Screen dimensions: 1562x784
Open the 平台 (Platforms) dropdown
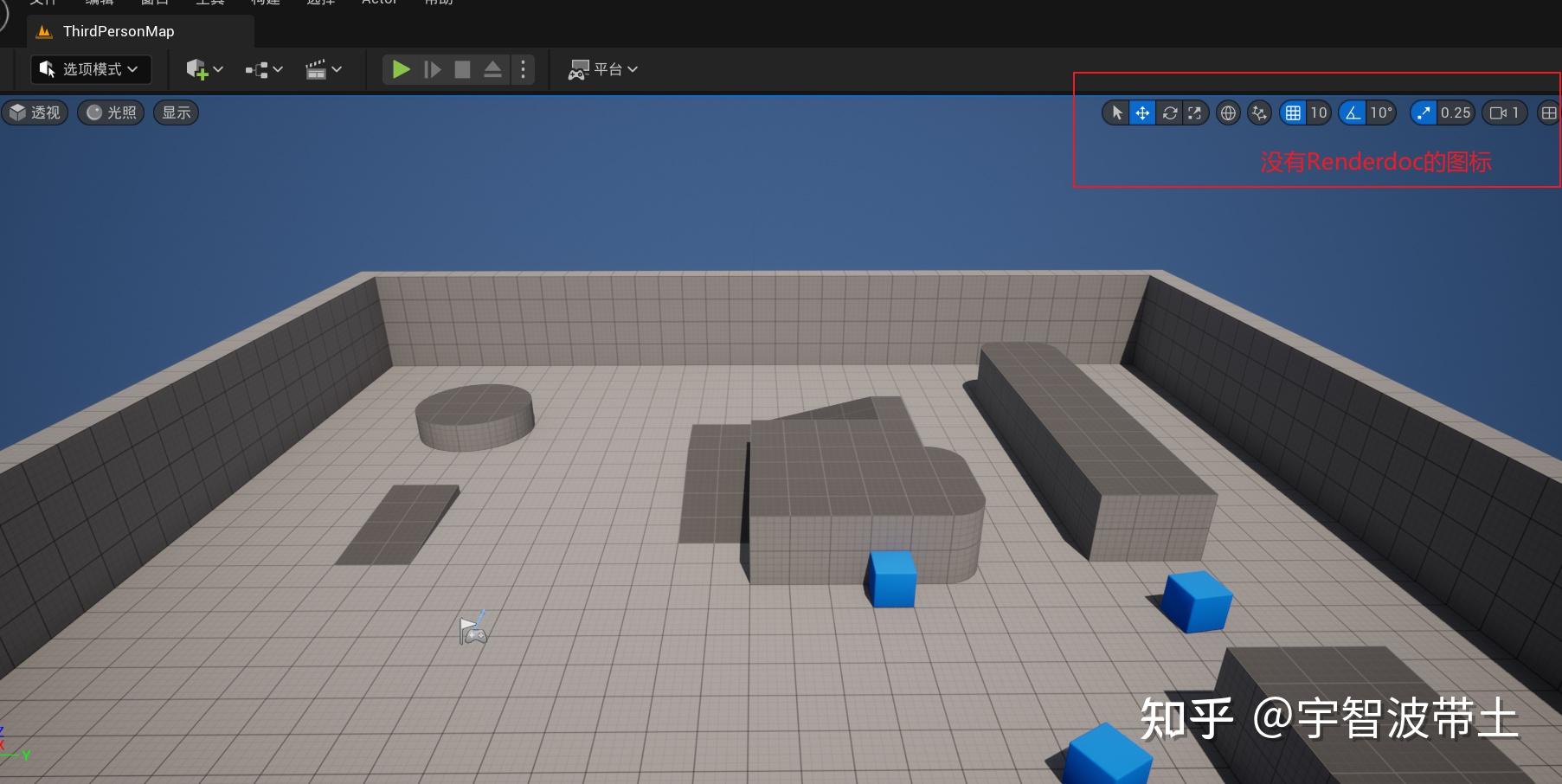(603, 69)
